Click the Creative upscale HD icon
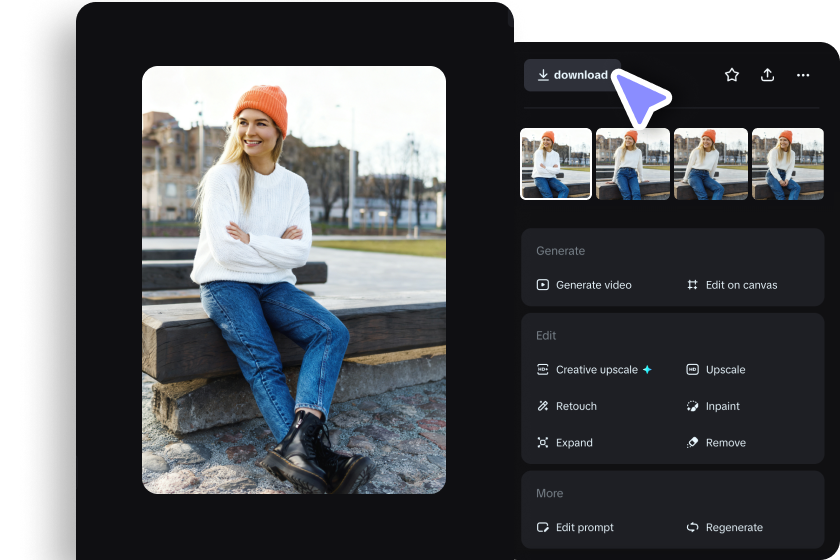Viewport: 840px width, 560px height. (543, 369)
